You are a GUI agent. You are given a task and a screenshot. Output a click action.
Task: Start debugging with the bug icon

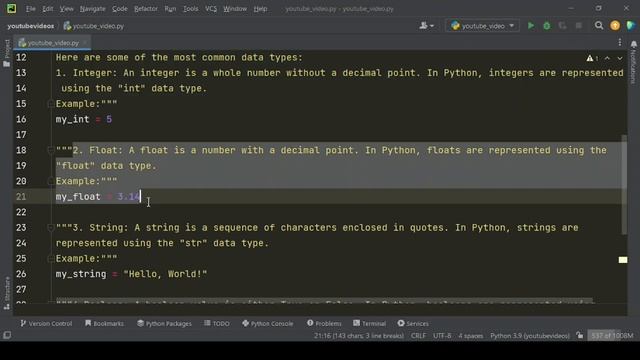pyautogui.click(x=547, y=26)
